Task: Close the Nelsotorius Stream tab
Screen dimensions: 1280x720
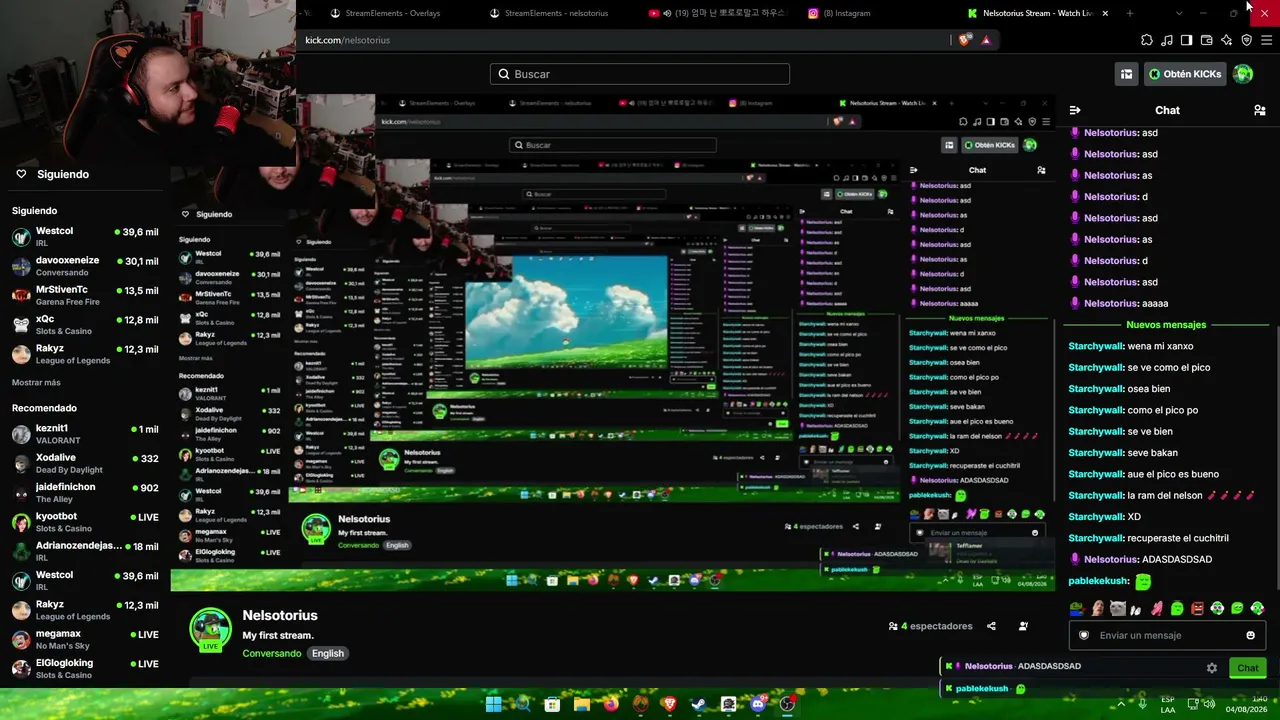Action: tap(1105, 13)
